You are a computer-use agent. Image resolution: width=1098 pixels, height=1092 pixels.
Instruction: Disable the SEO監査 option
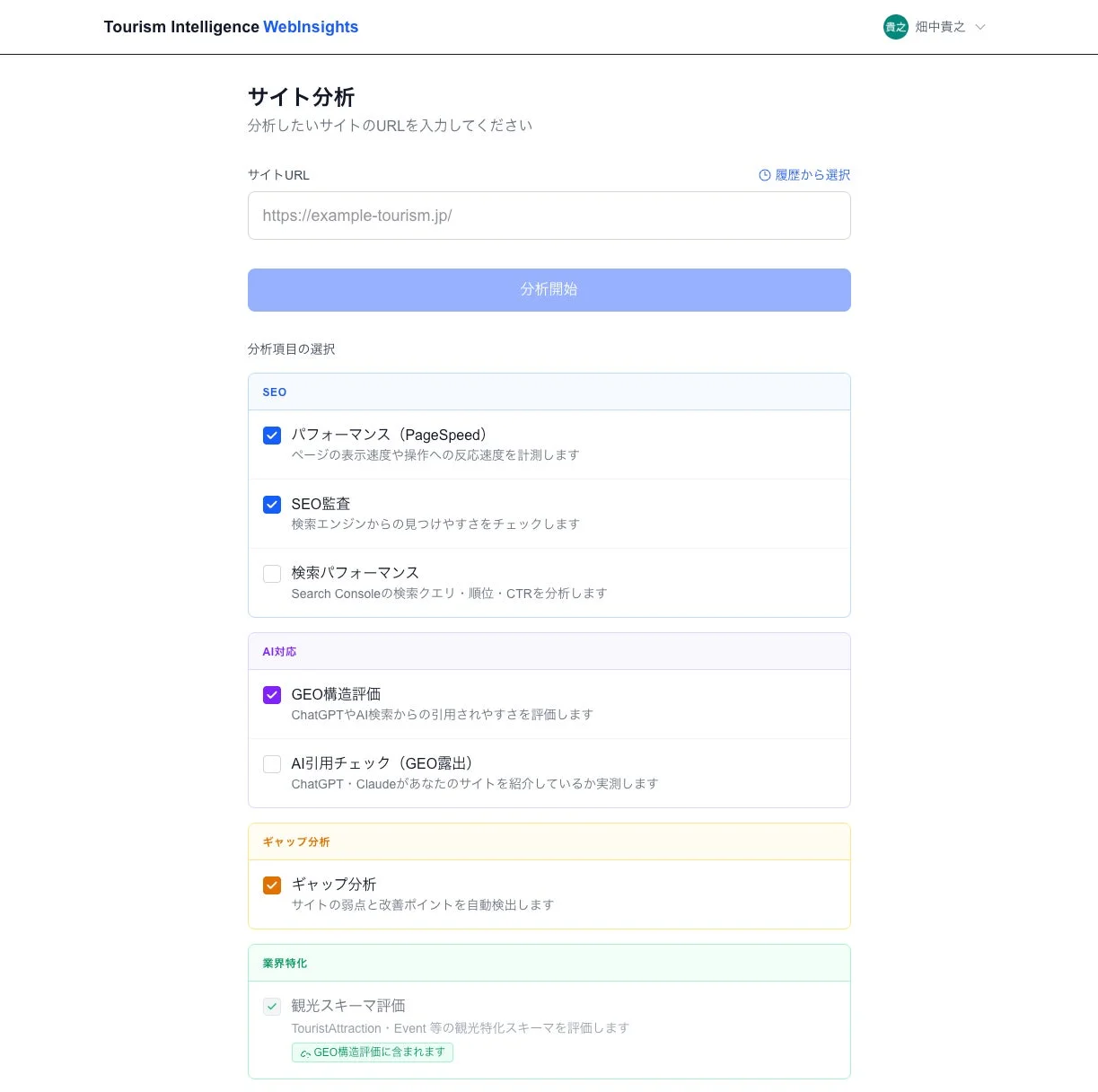(x=272, y=505)
